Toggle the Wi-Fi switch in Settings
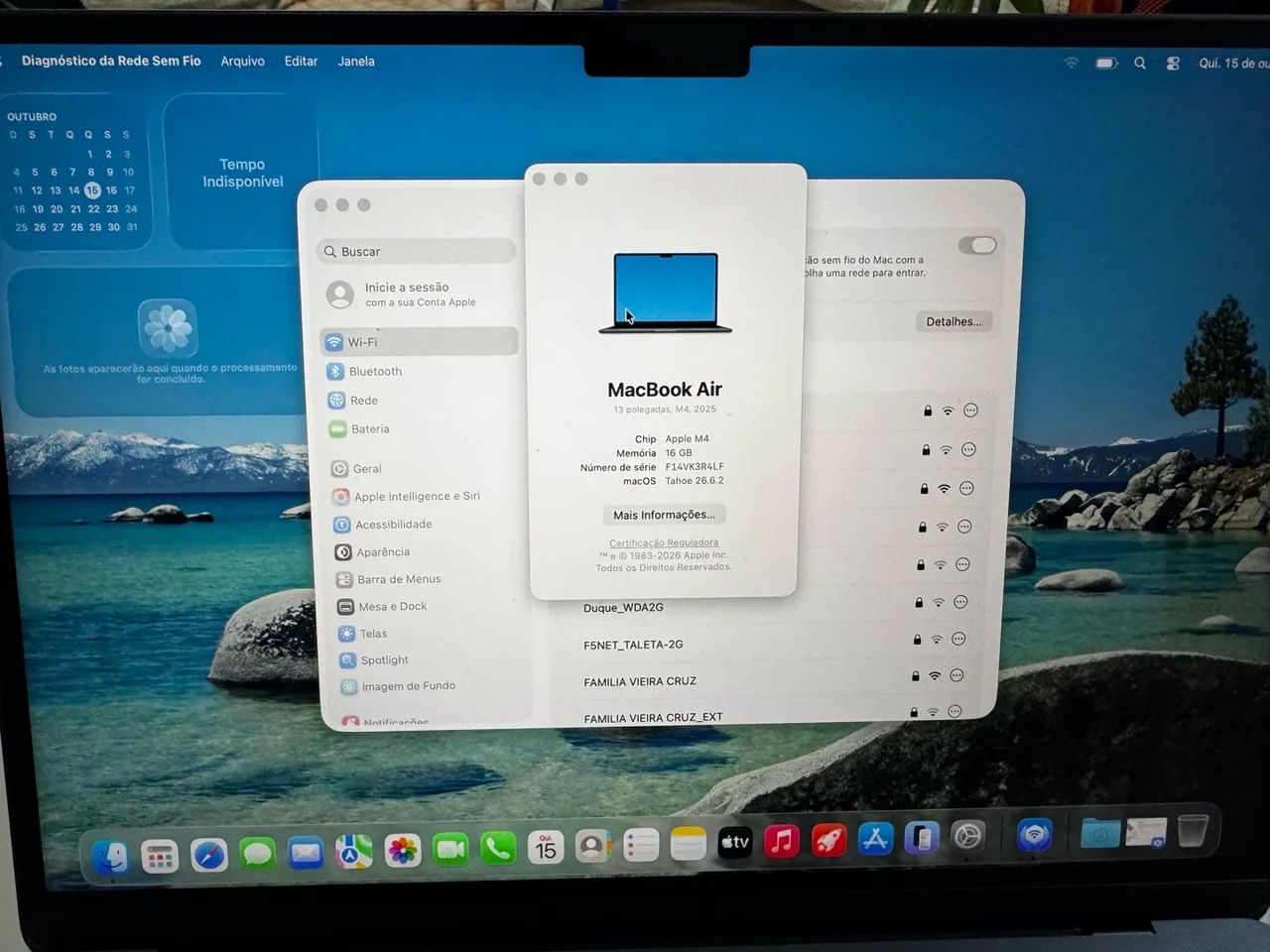The width and height of the screenshot is (1270, 952). tap(977, 245)
